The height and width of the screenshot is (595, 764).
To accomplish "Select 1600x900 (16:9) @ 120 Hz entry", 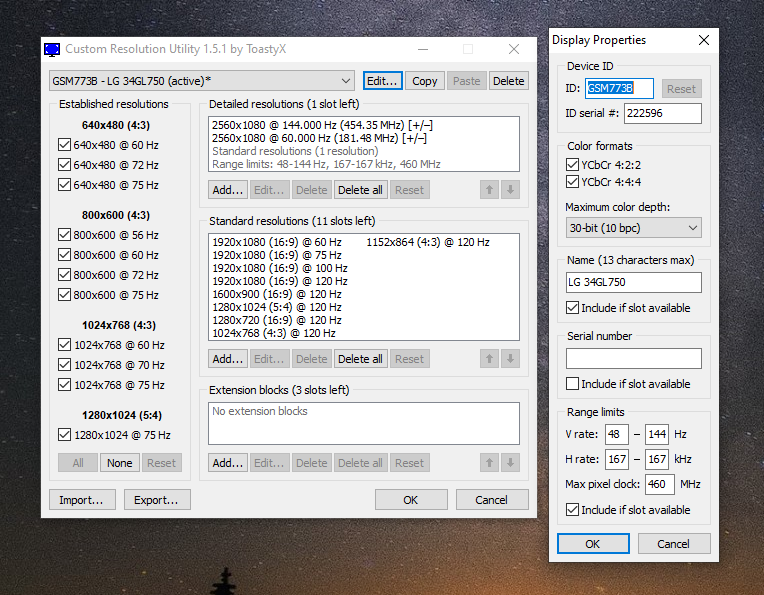I will click(277, 294).
